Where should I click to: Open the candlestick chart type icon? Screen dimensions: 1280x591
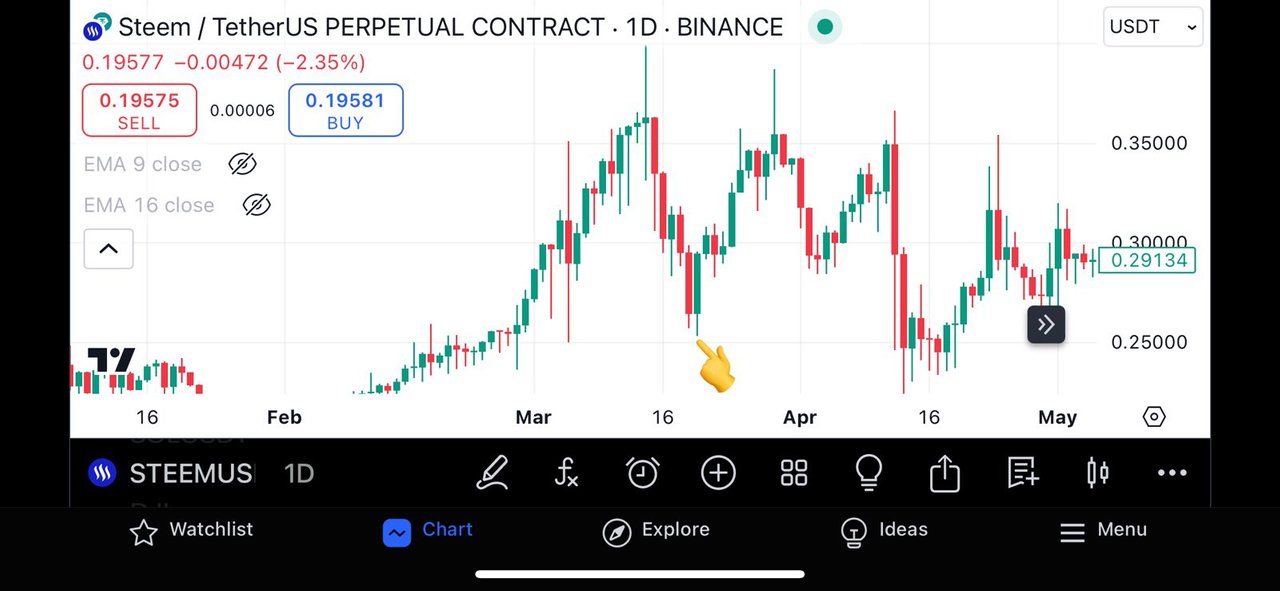1097,473
